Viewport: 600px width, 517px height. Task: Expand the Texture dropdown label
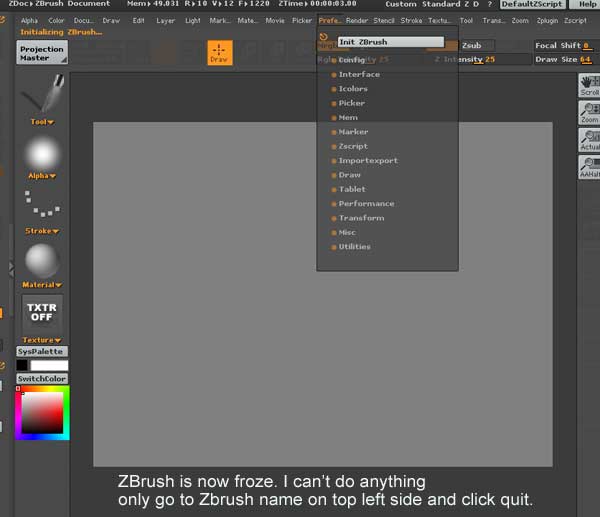click(x=42, y=340)
